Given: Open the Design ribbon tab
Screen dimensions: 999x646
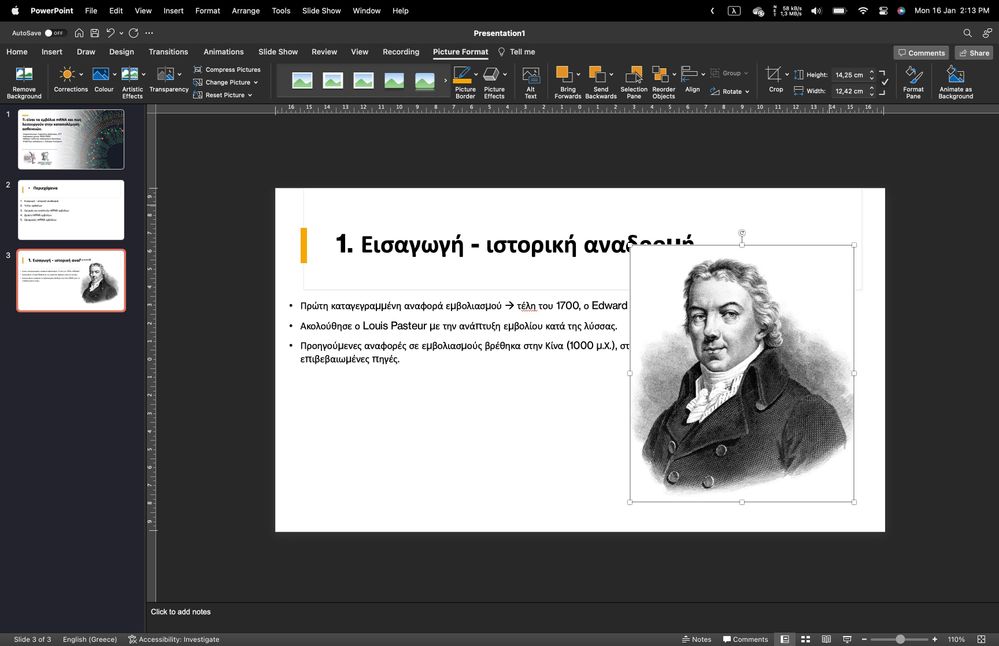Looking at the screenshot, I should 121,52.
